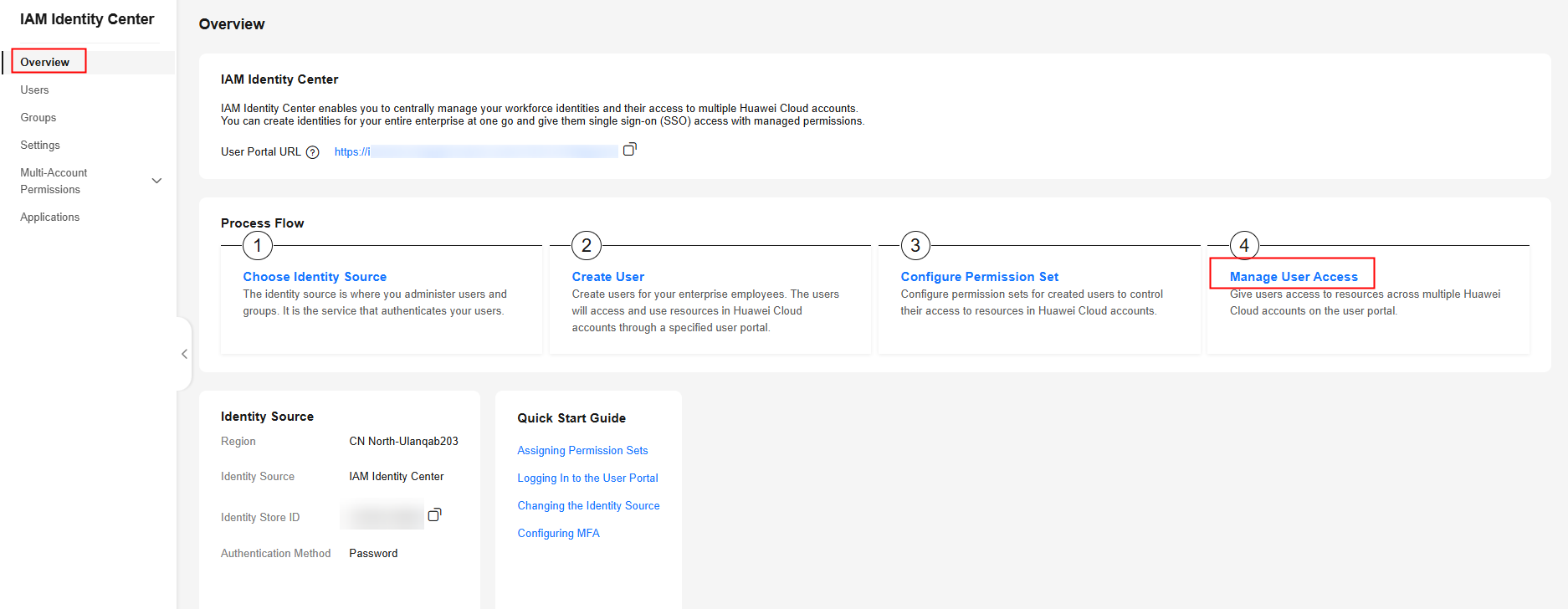
Task: Open Applications in the sidebar
Action: (x=50, y=217)
